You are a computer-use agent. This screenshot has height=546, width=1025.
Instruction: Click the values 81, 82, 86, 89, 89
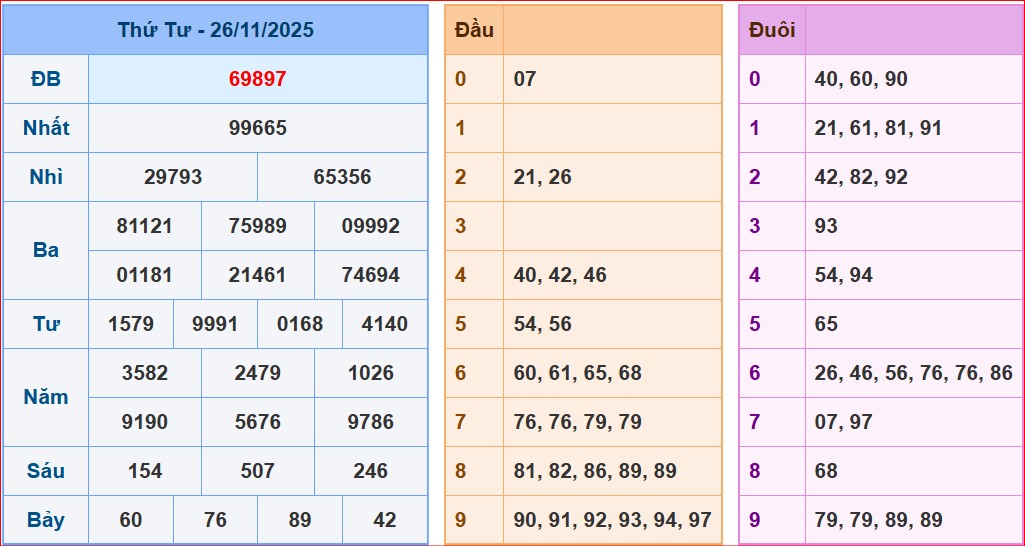pyautogui.click(x=596, y=471)
